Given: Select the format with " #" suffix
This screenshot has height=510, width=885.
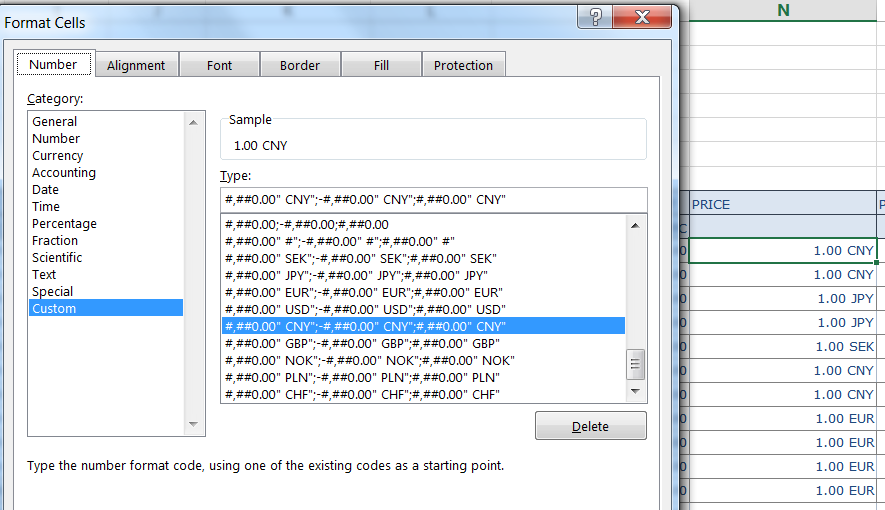Looking at the screenshot, I should [423, 241].
